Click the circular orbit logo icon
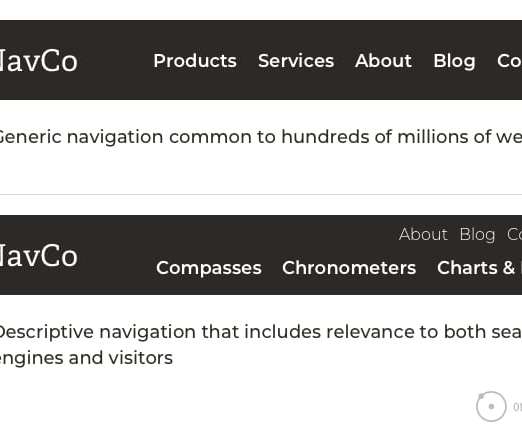Screen dimensions: 522x436 tap(491, 406)
